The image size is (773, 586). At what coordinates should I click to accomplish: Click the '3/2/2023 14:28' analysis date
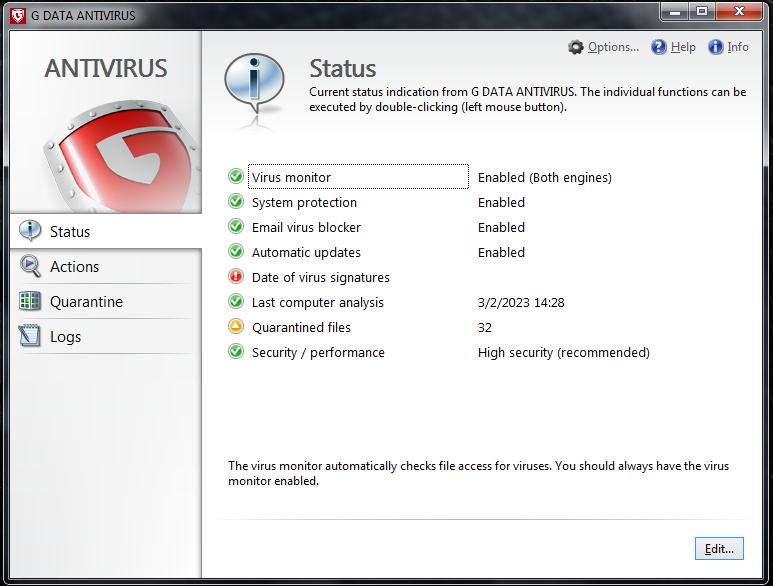pos(521,302)
